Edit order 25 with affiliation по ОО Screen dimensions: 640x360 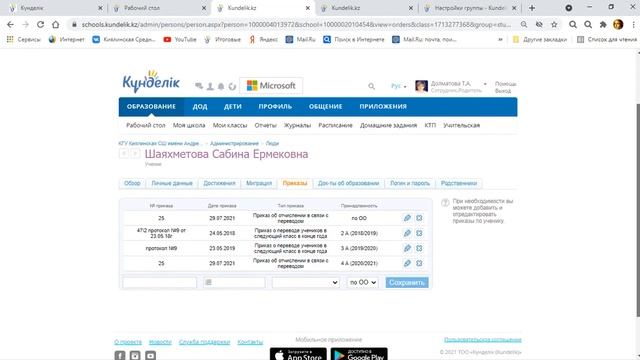407,218
